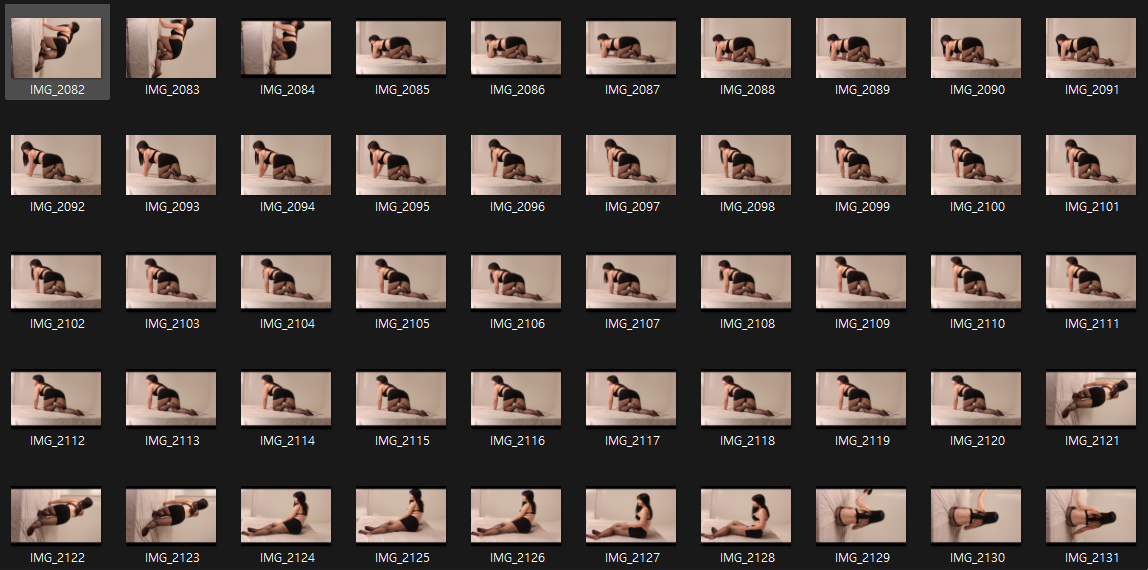Click the IMG_2124 thumbnail
This screenshot has width=1148, height=570.
coord(286,516)
